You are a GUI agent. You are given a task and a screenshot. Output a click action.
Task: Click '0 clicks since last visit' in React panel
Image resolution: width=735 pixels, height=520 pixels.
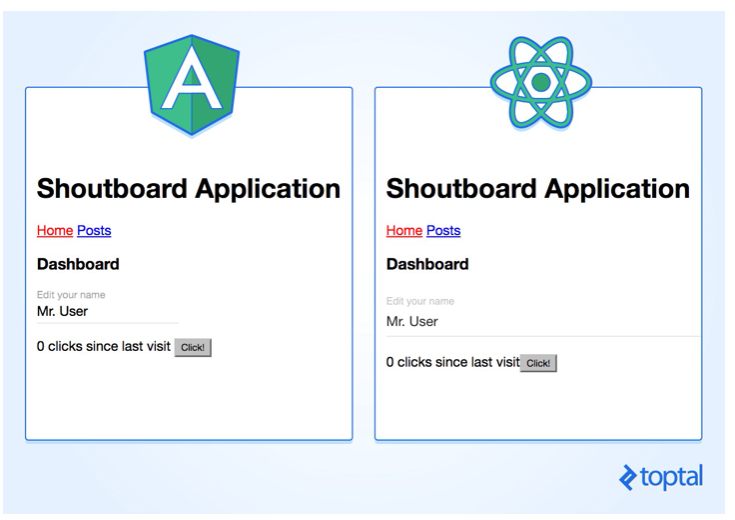(x=453, y=362)
